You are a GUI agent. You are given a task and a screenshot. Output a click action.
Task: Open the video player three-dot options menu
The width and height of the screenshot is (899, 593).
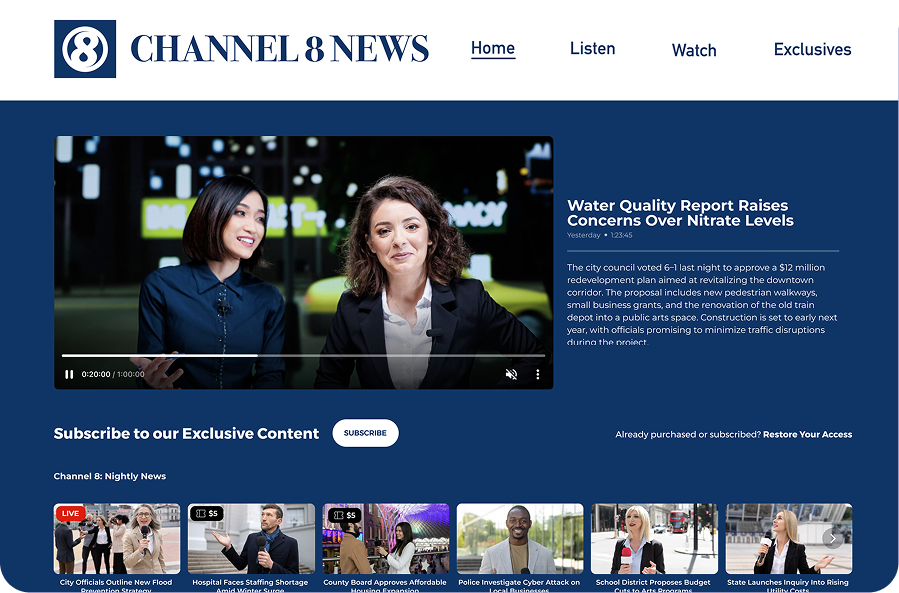click(x=537, y=374)
